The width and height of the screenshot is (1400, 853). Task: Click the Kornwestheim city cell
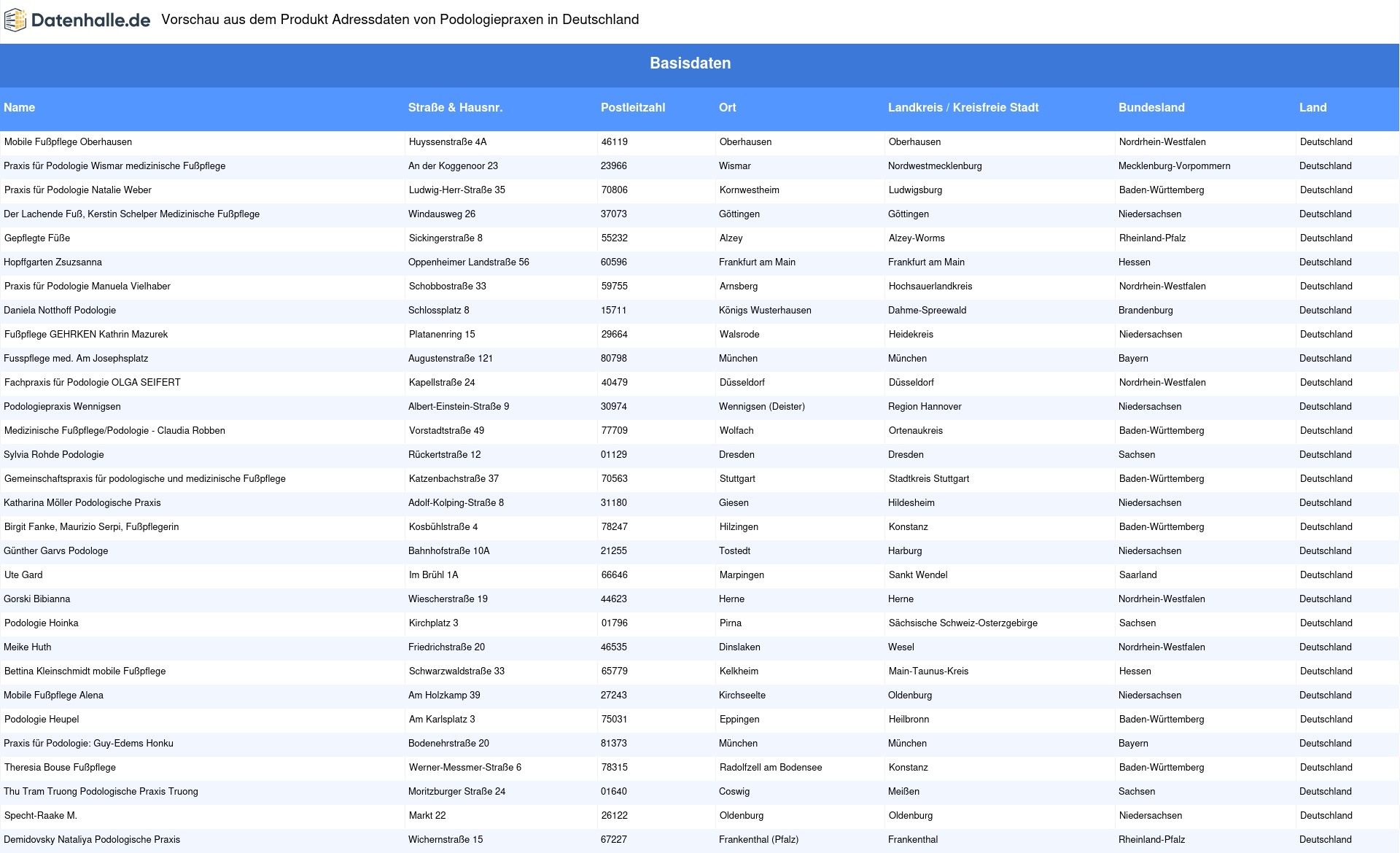[750, 190]
